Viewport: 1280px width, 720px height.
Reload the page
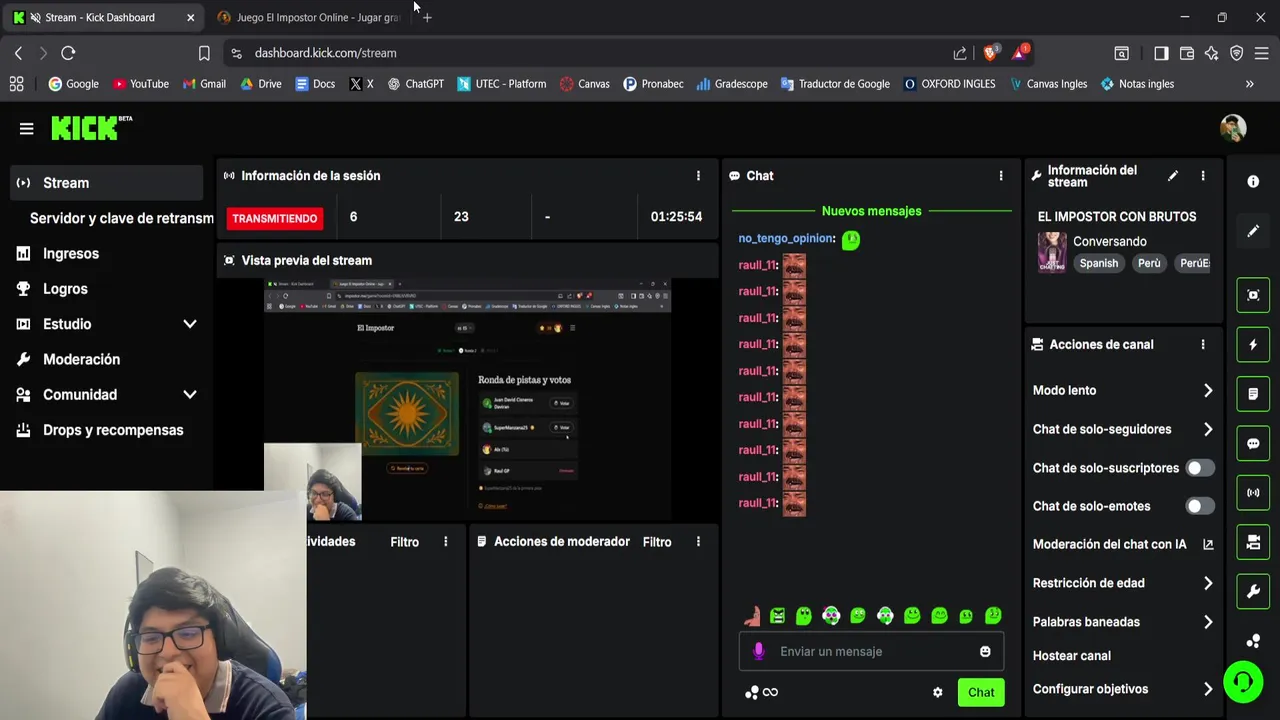[x=68, y=53]
